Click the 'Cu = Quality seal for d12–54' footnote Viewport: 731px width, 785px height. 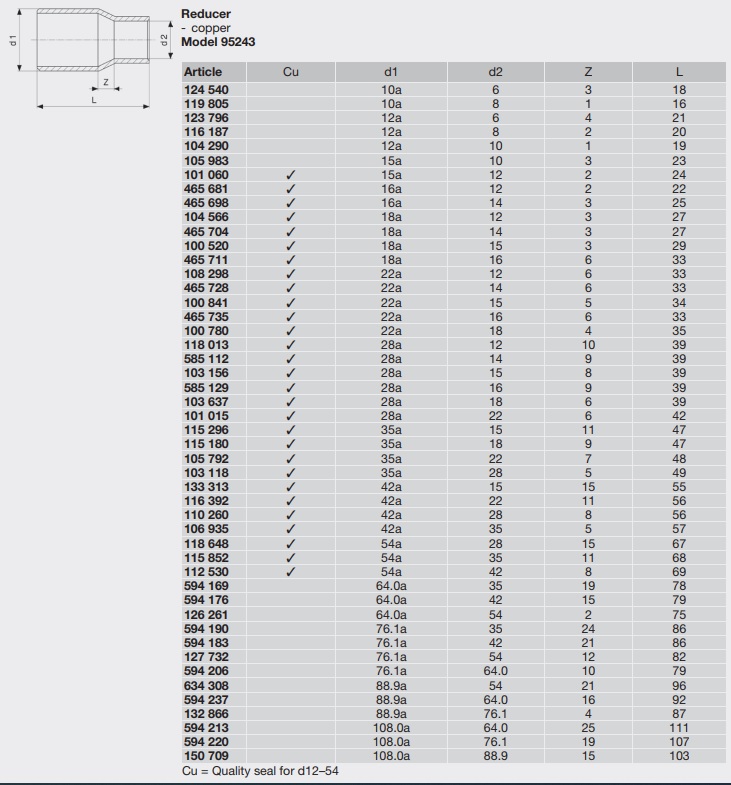coord(260,771)
